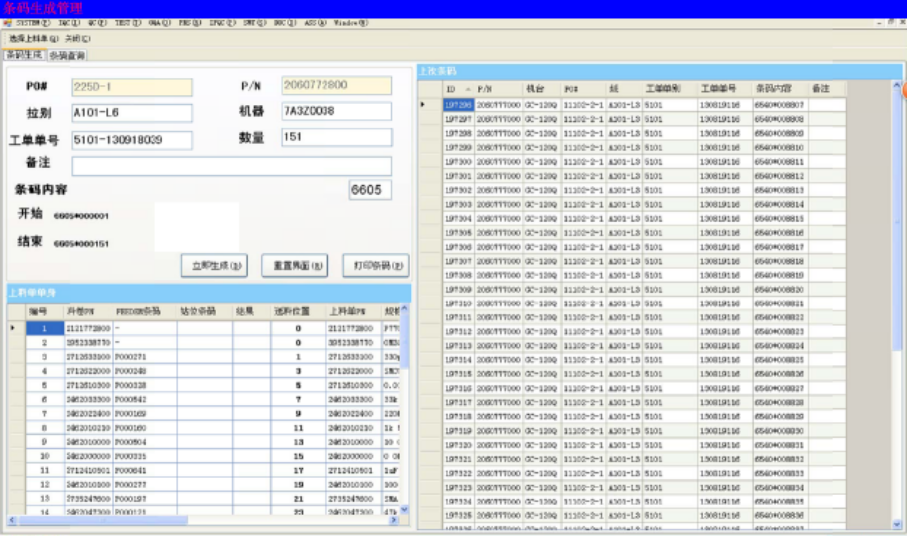Focus the P/N field showing 2060772800
This screenshot has height=536, width=908.
[x=336, y=85]
